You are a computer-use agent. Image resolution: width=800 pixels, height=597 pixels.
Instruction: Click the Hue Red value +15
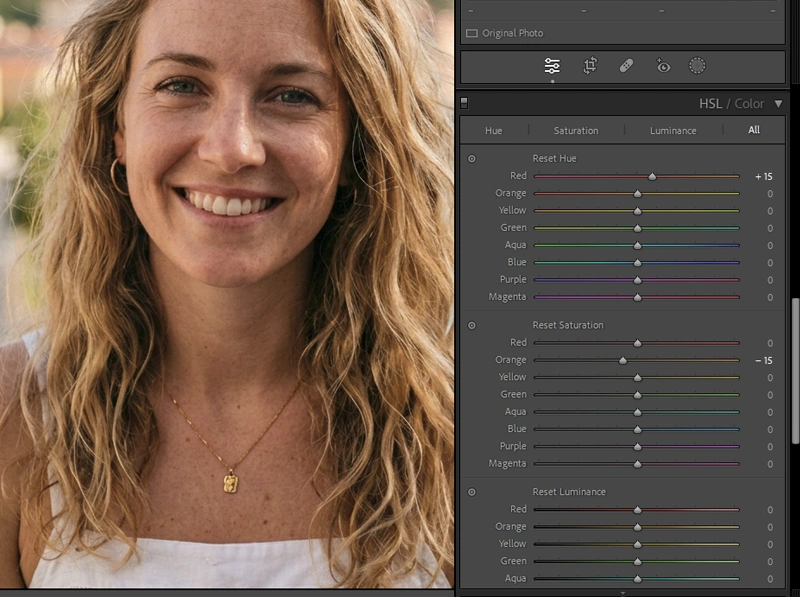pyautogui.click(x=764, y=177)
